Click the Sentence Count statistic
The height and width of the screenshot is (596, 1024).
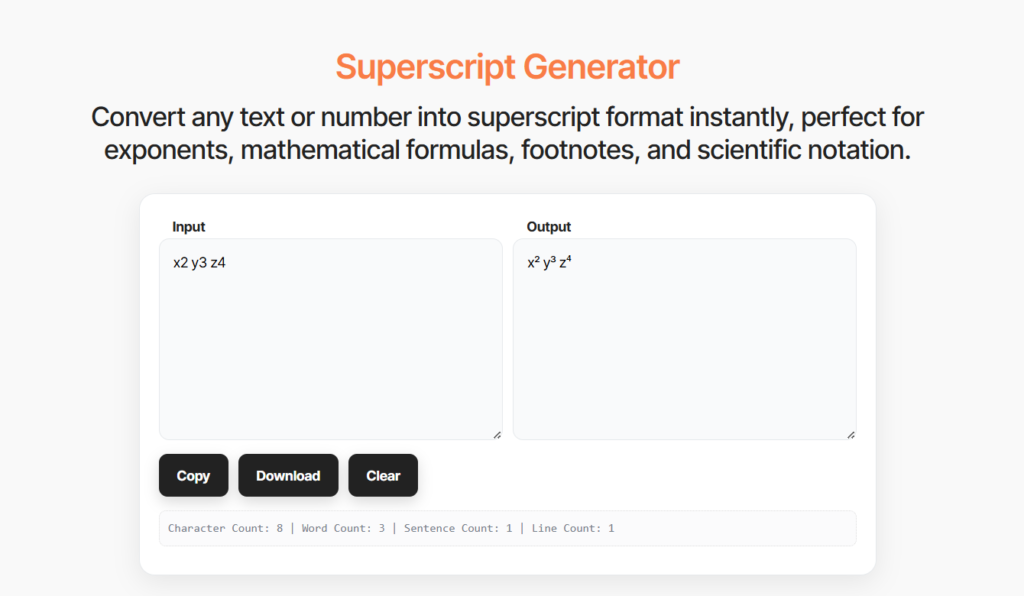(x=460, y=528)
